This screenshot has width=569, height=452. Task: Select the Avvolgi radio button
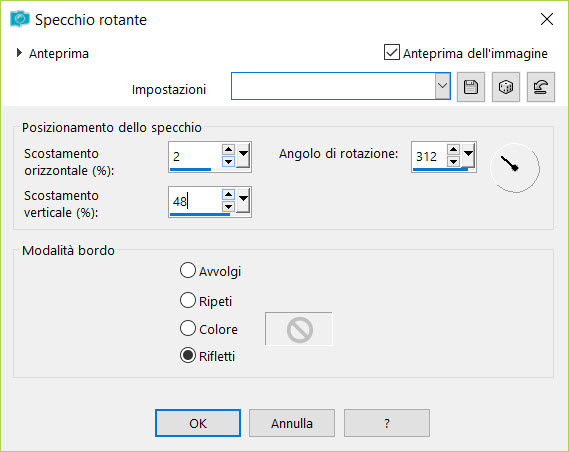(188, 270)
